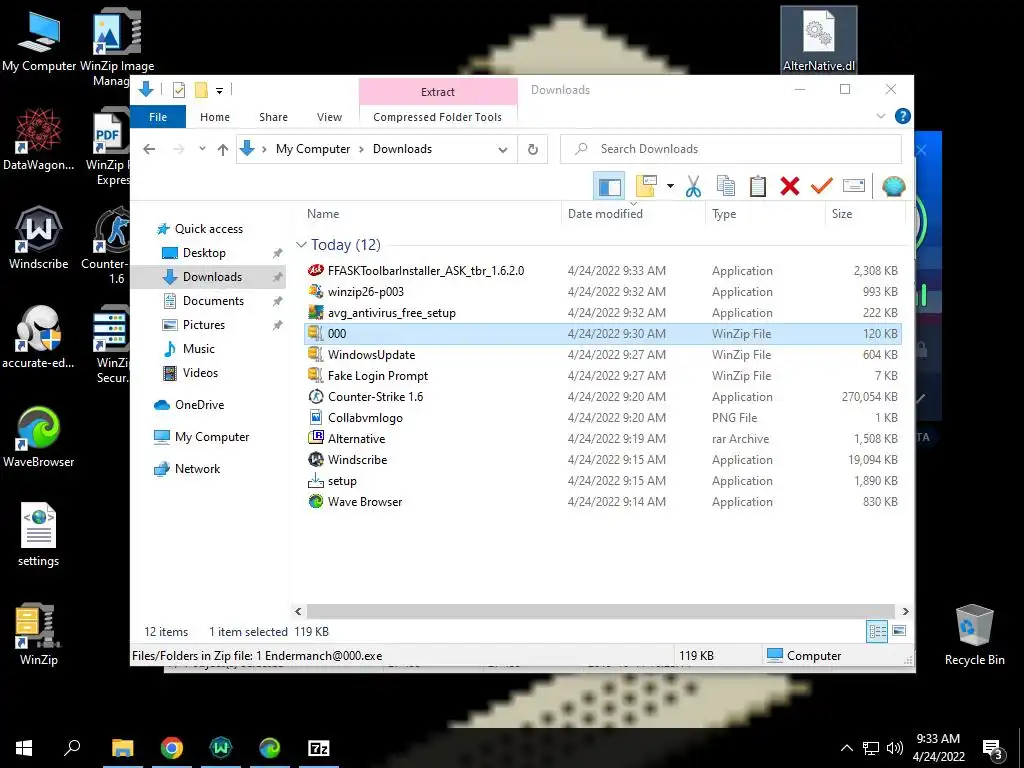Select Music in navigation pane
This screenshot has height=768, width=1024.
click(199, 349)
